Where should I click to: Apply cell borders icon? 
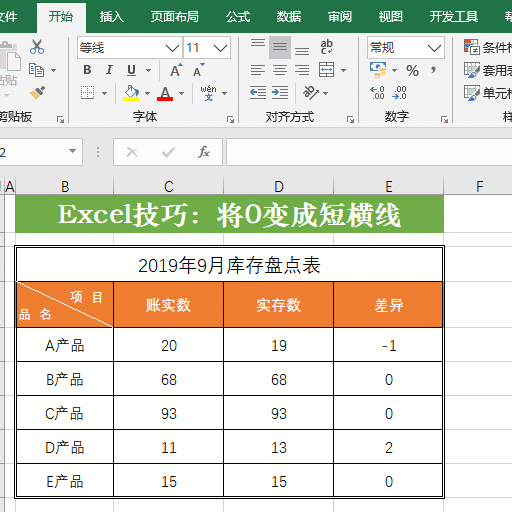point(87,93)
